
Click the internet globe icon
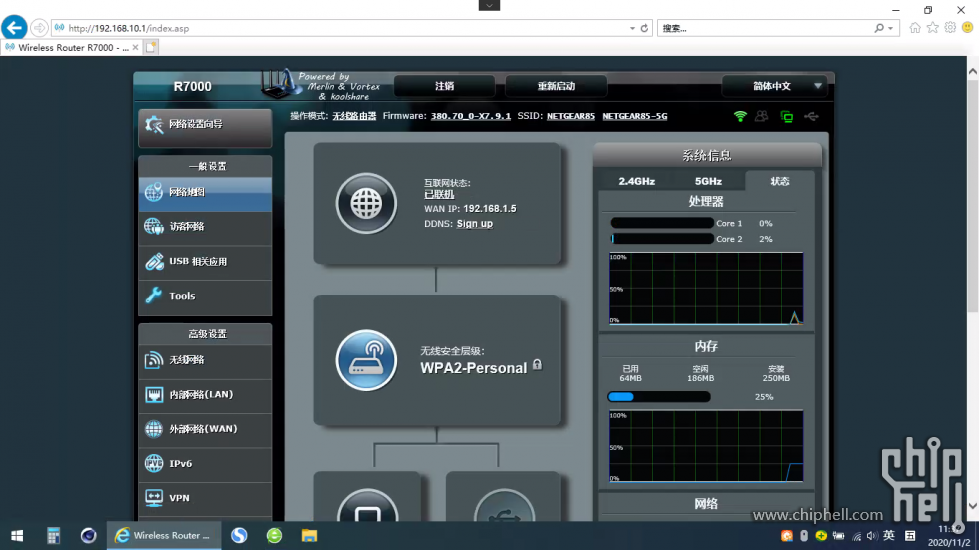[x=366, y=204]
